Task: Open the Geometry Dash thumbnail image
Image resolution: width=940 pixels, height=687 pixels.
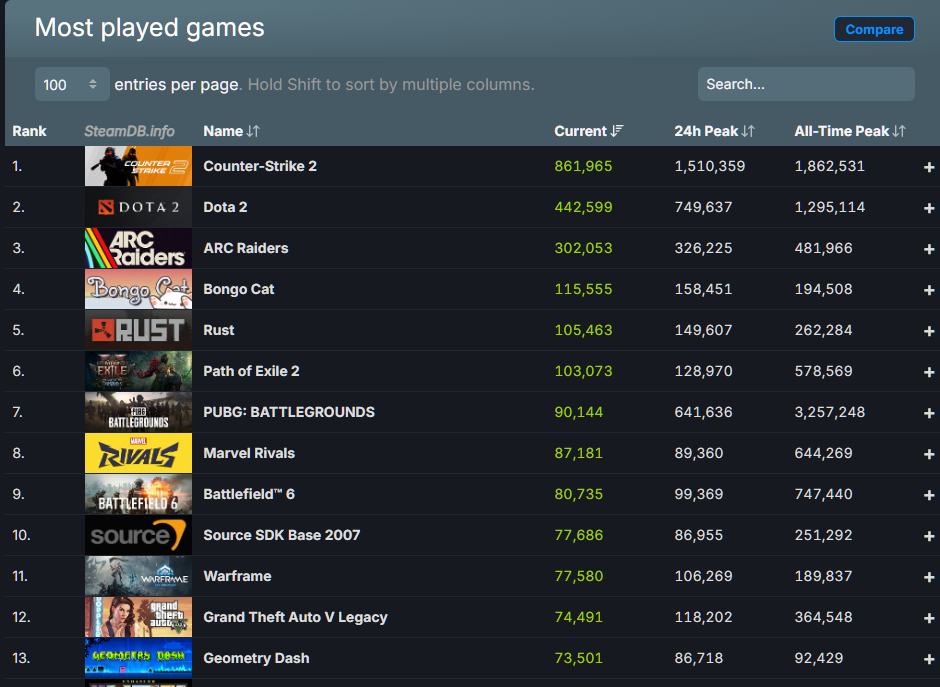Action: point(138,658)
